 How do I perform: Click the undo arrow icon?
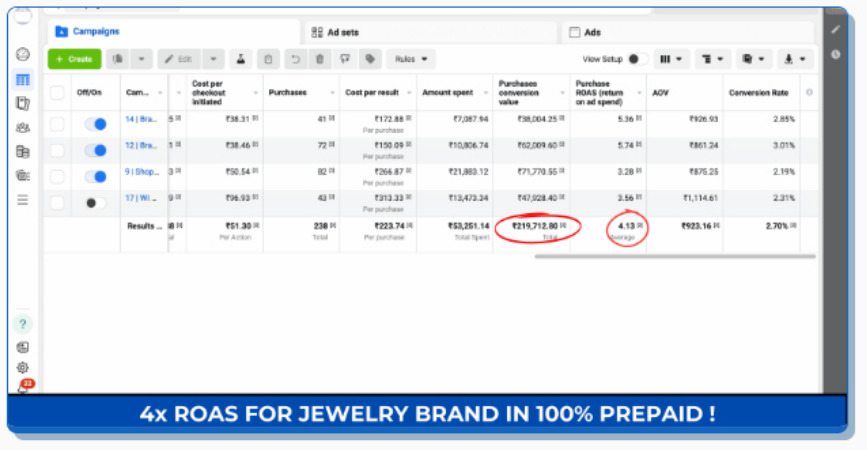pyautogui.click(x=296, y=59)
